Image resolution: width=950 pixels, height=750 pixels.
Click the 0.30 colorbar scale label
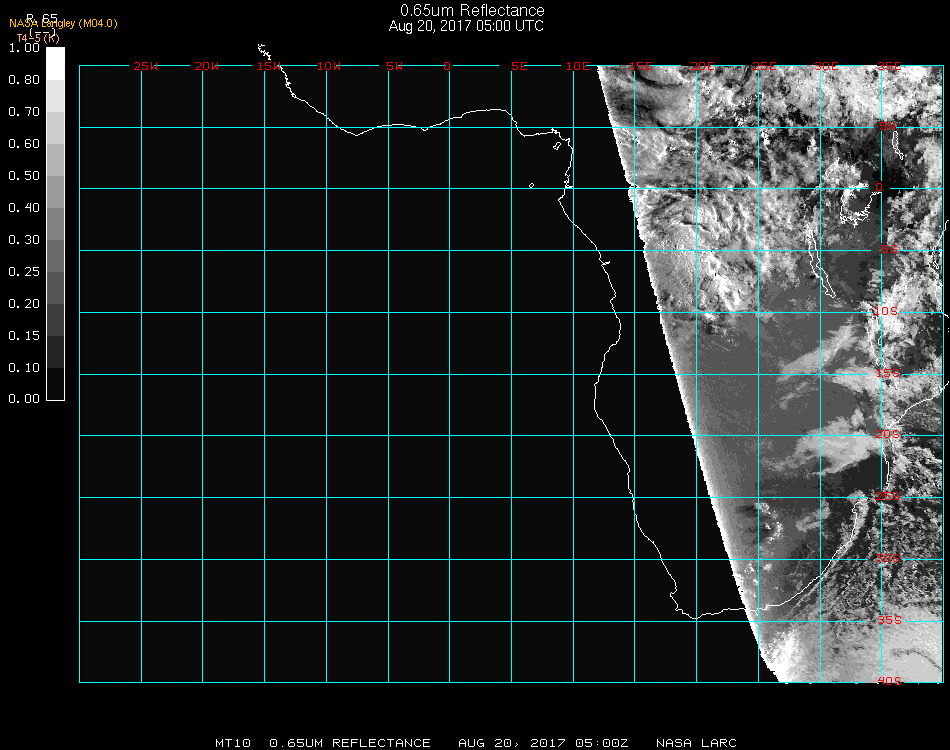tap(24, 240)
